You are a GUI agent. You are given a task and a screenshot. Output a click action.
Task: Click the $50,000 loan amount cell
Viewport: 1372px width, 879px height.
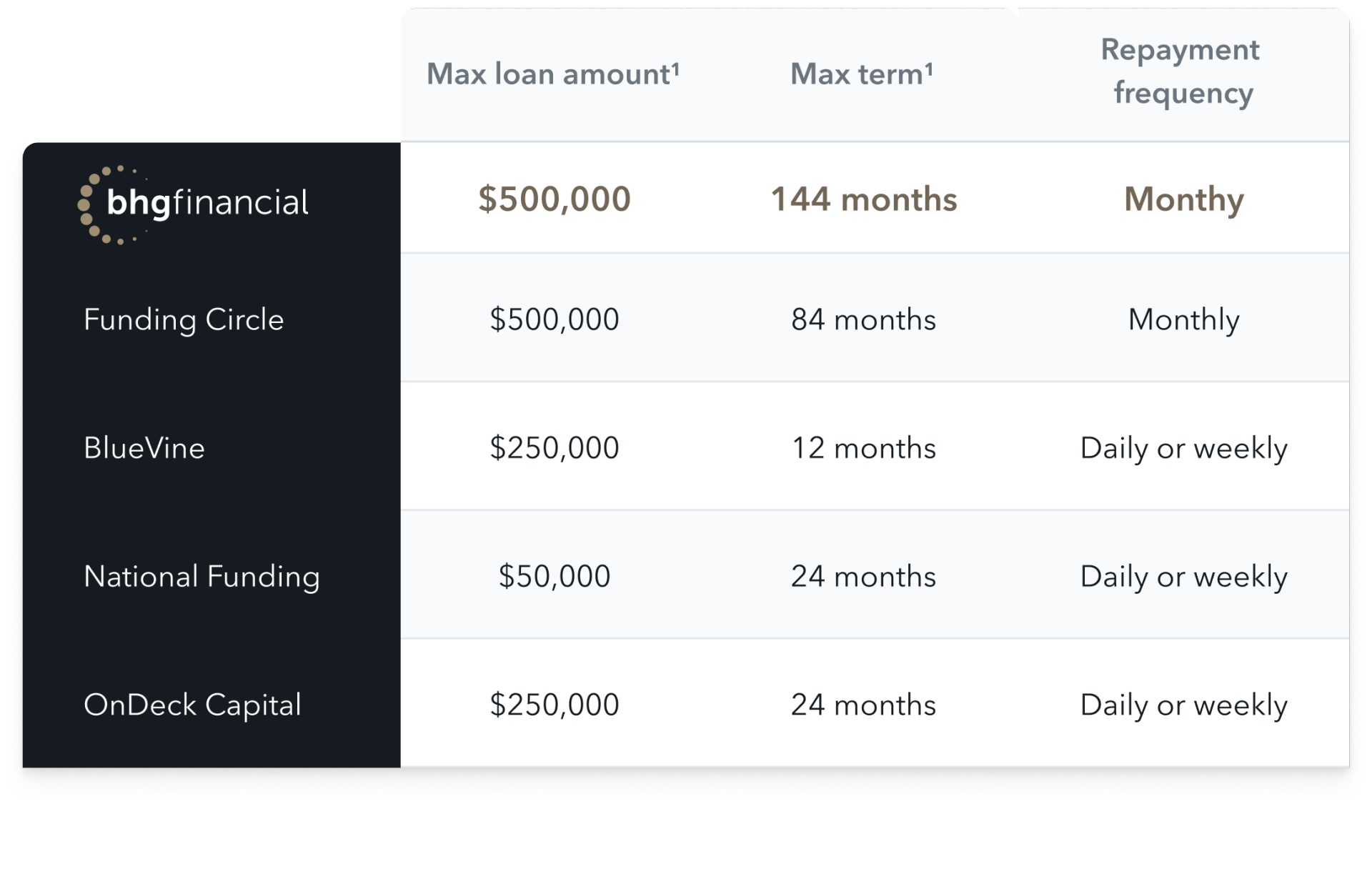555,576
